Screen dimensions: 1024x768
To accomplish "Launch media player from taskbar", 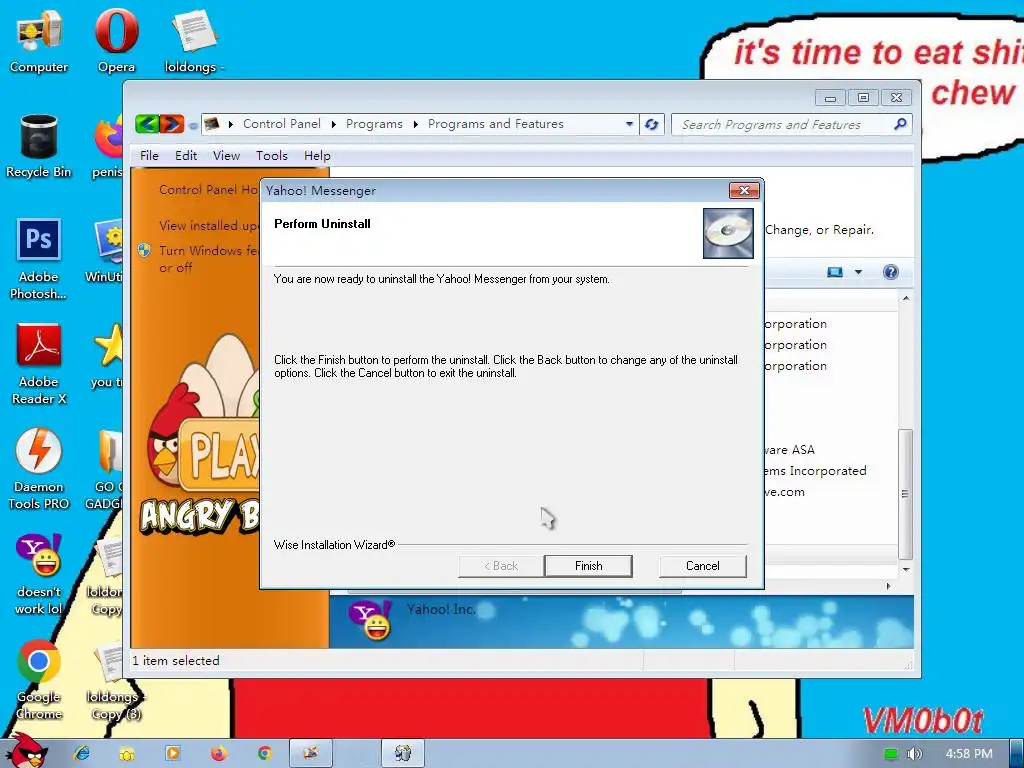I will [x=172, y=754].
